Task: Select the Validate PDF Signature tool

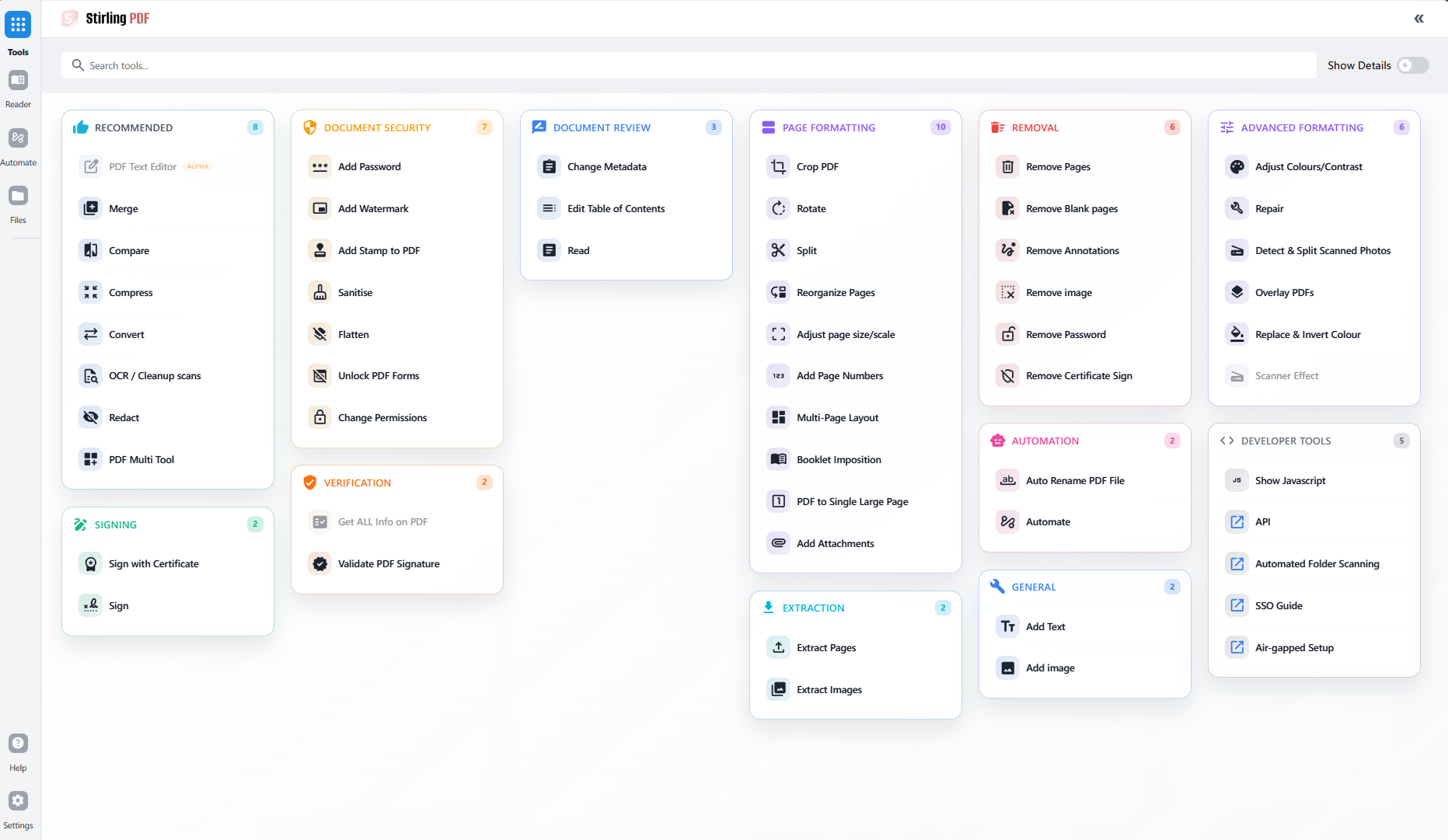Action: click(388, 563)
